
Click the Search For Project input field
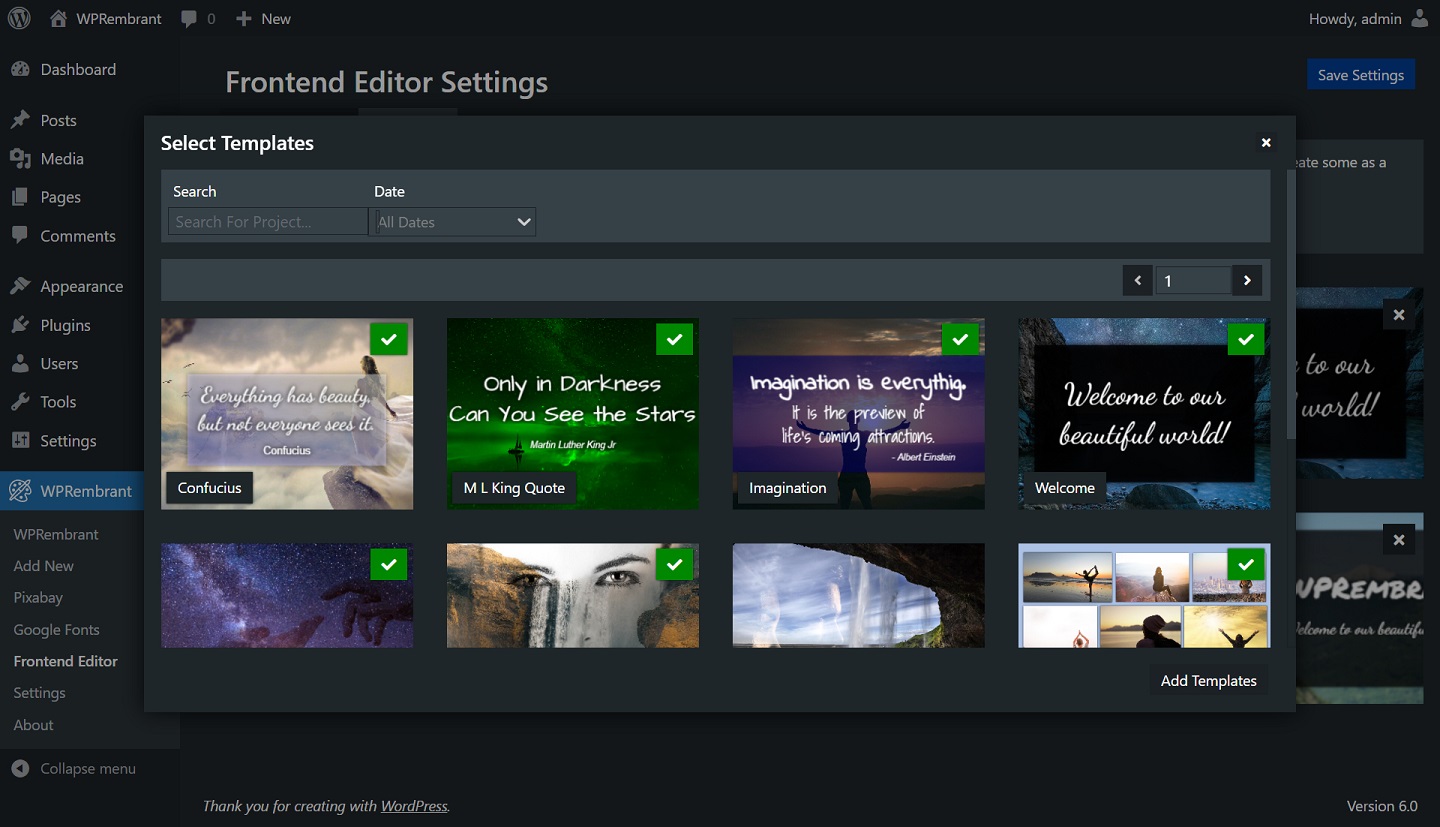click(x=266, y=221)
